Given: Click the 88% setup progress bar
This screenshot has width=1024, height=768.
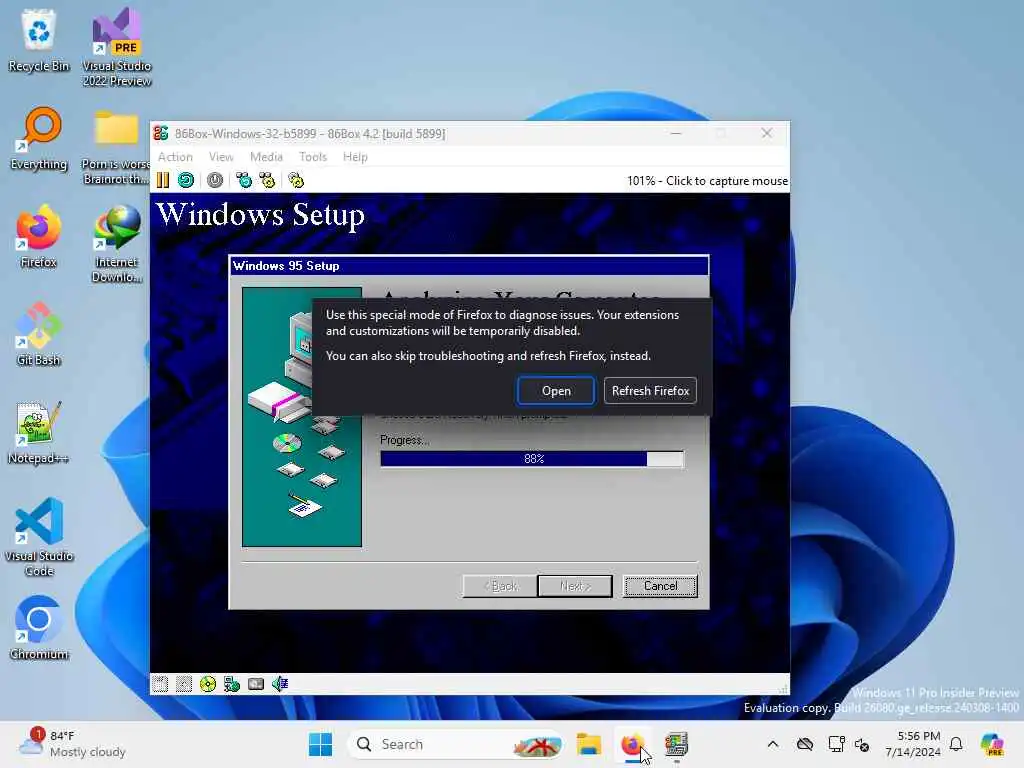Looking at the screenshot, I should tap(532, 459).
